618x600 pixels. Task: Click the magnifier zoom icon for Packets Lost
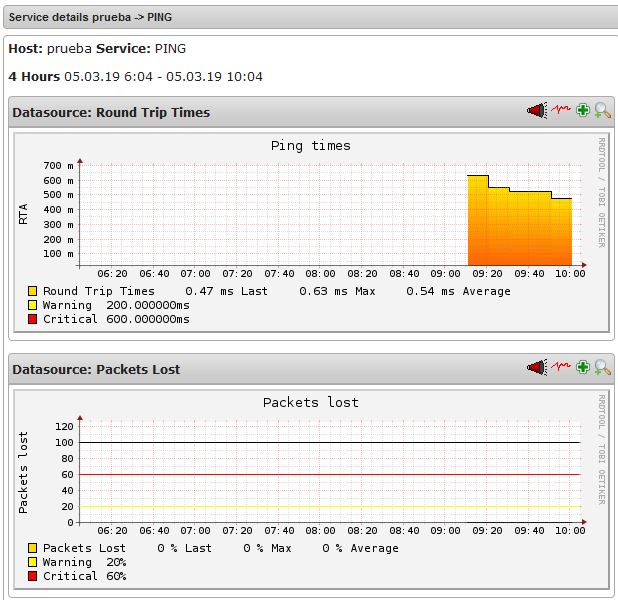[x=602, y=368]
